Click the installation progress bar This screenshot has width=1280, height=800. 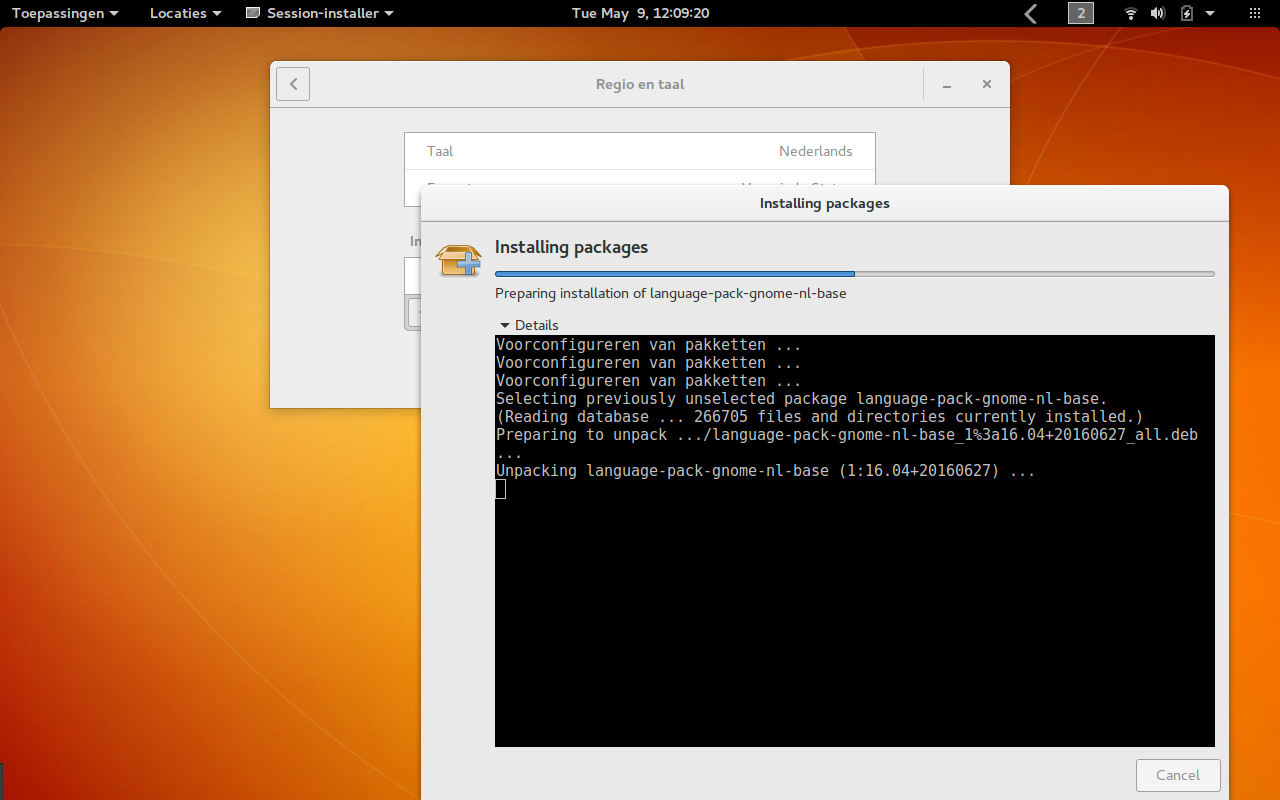pyautogui.click(x=854, y=273)
